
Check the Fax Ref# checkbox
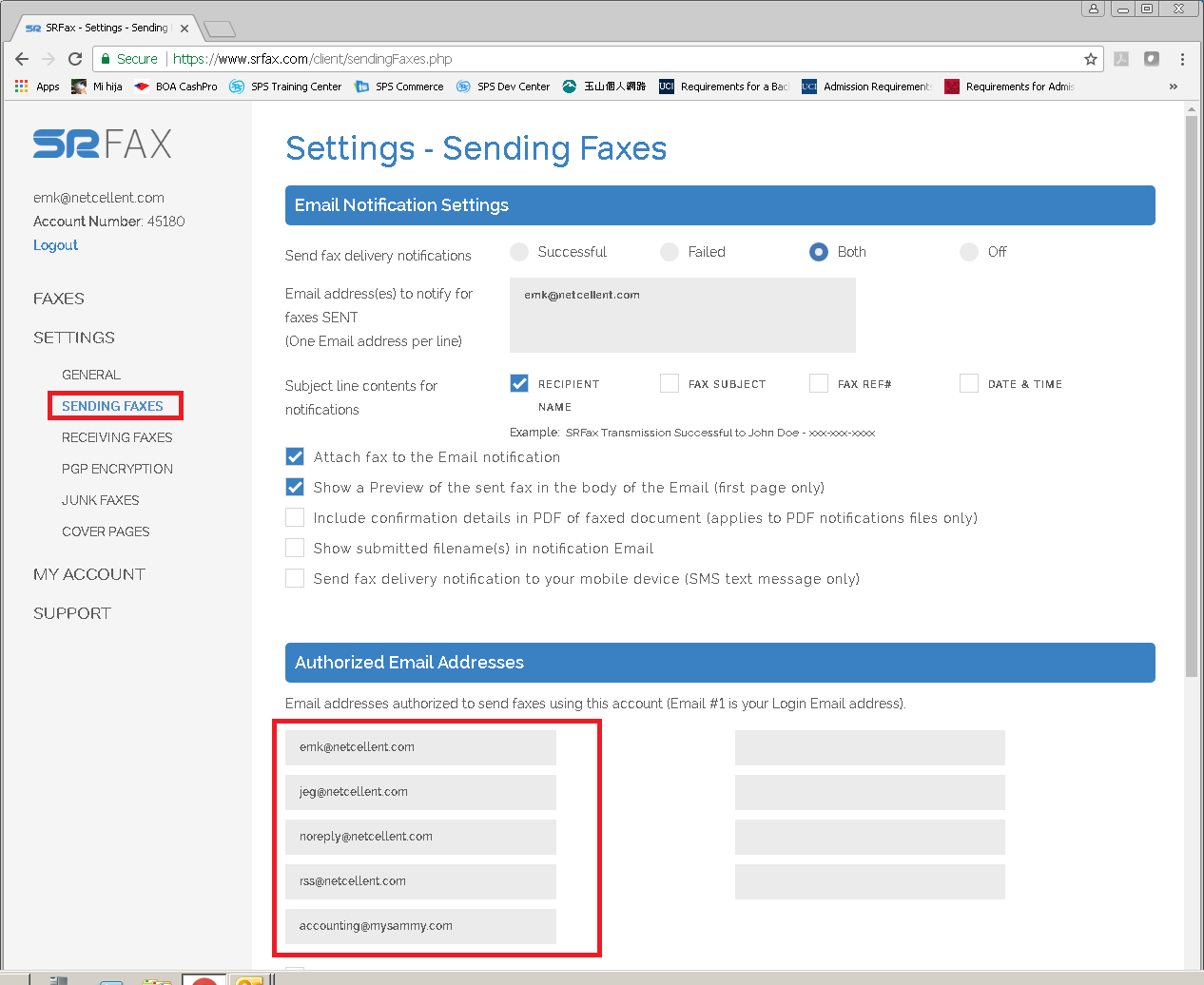tap(819, 383)
